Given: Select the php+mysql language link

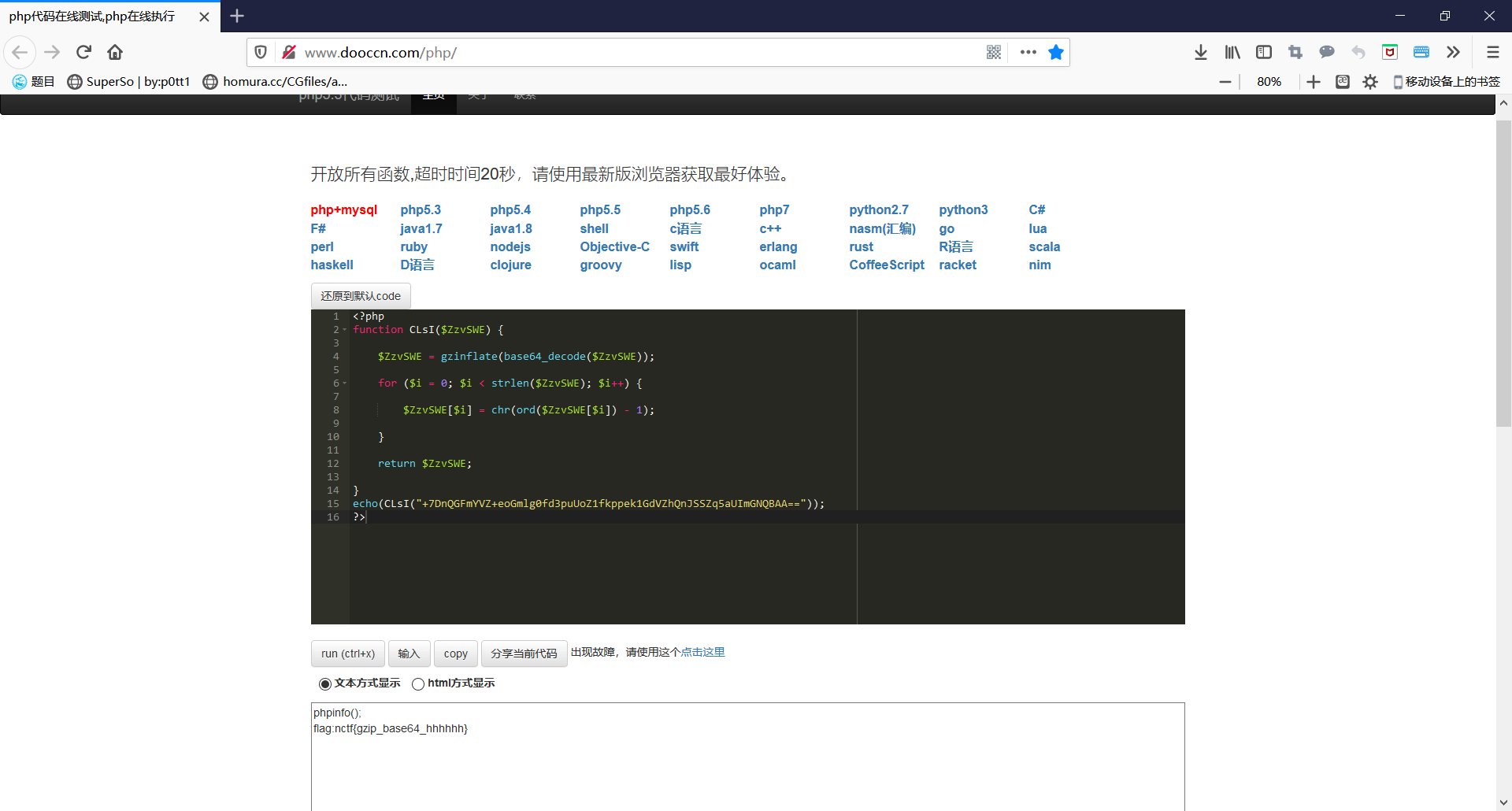Looking at the screenshot, I should click(x=343, y=210).
